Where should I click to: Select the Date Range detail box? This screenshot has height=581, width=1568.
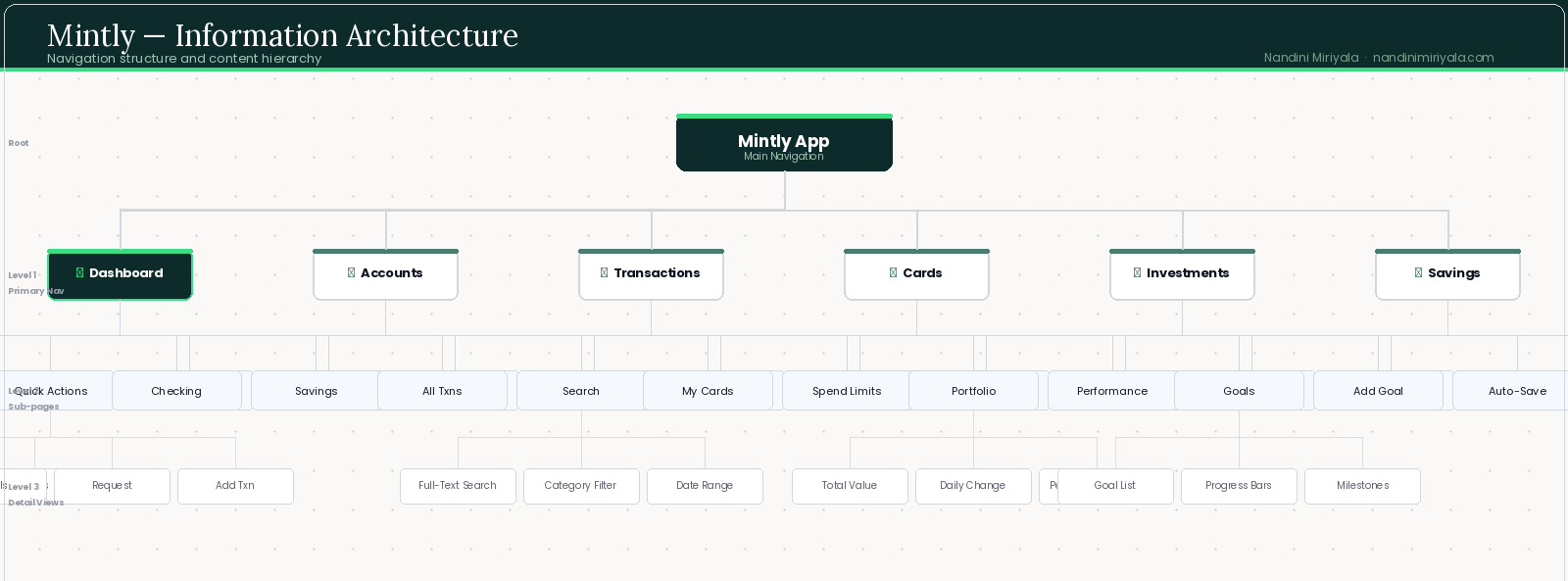point(705,486)
